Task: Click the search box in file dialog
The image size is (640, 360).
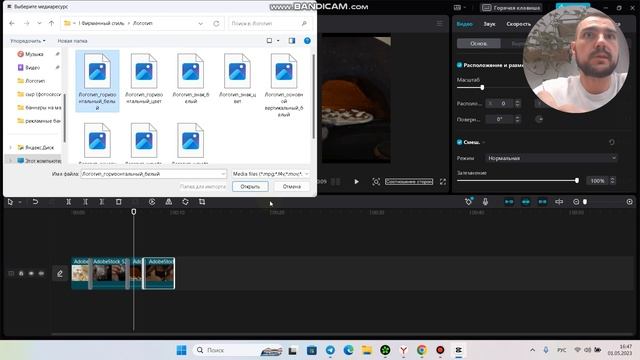Action: tap(269, 24)
